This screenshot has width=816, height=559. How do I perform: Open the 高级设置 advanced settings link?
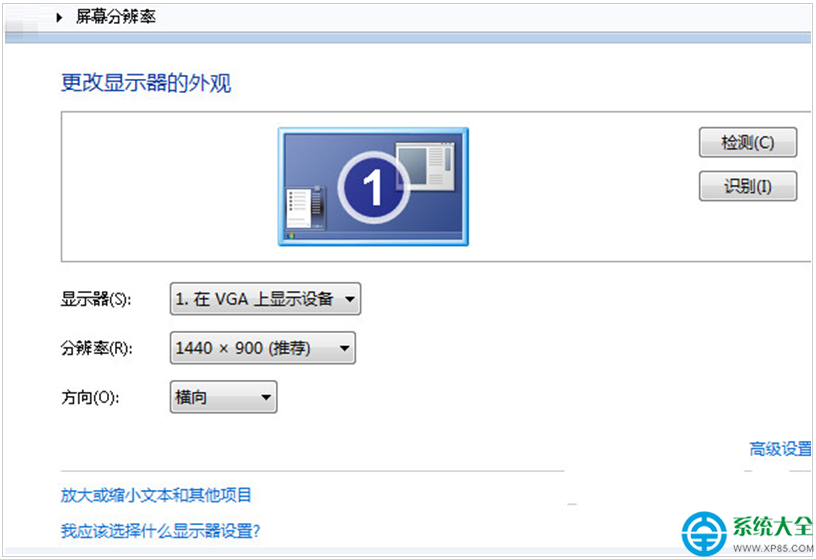coord(780,449)
